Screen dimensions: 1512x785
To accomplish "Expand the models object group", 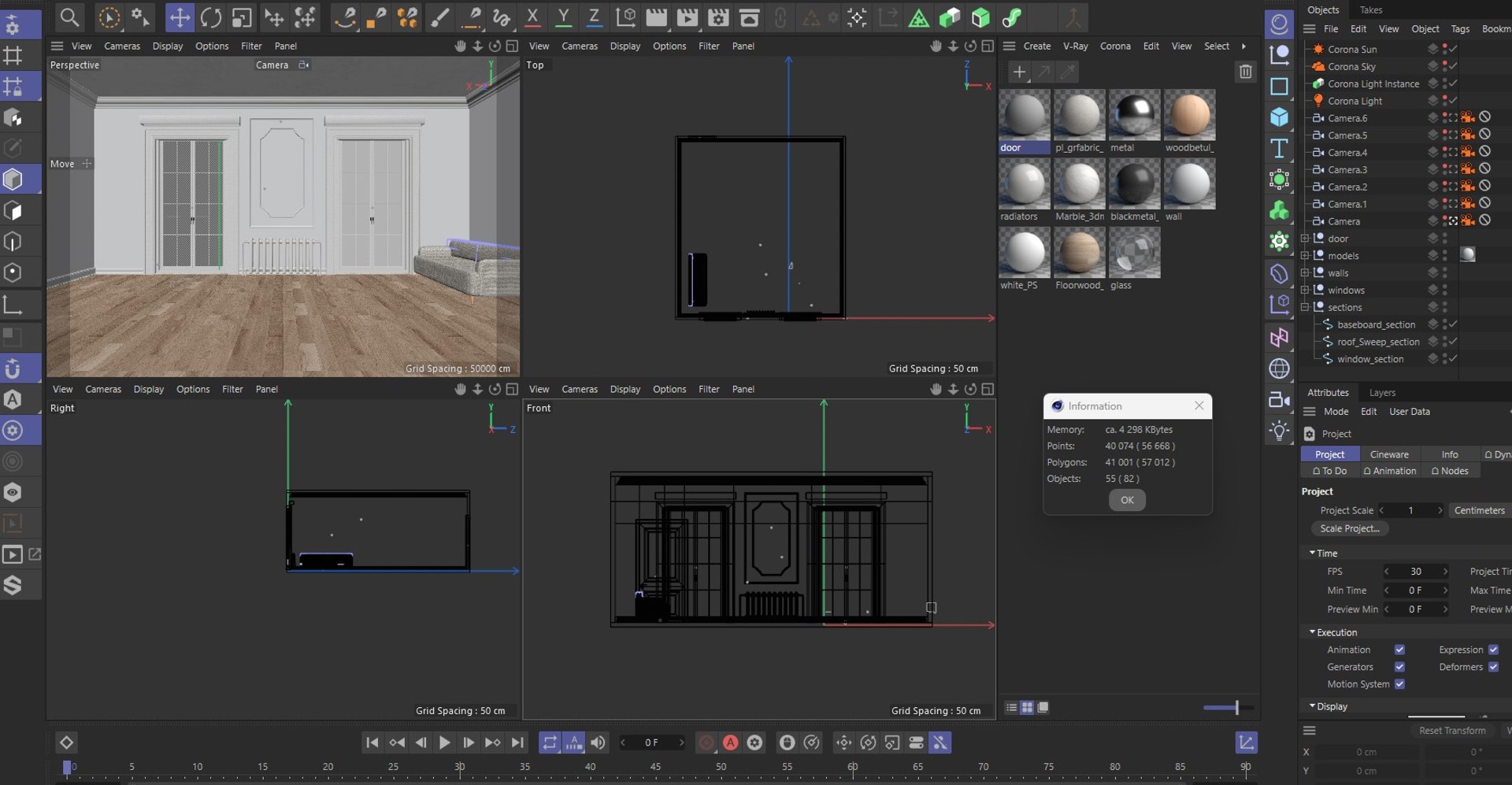I will coord(1305,256).
